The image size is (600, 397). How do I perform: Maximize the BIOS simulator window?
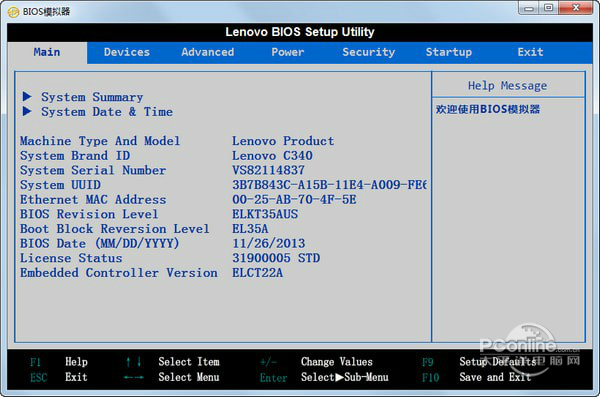[x=548, y=8]
